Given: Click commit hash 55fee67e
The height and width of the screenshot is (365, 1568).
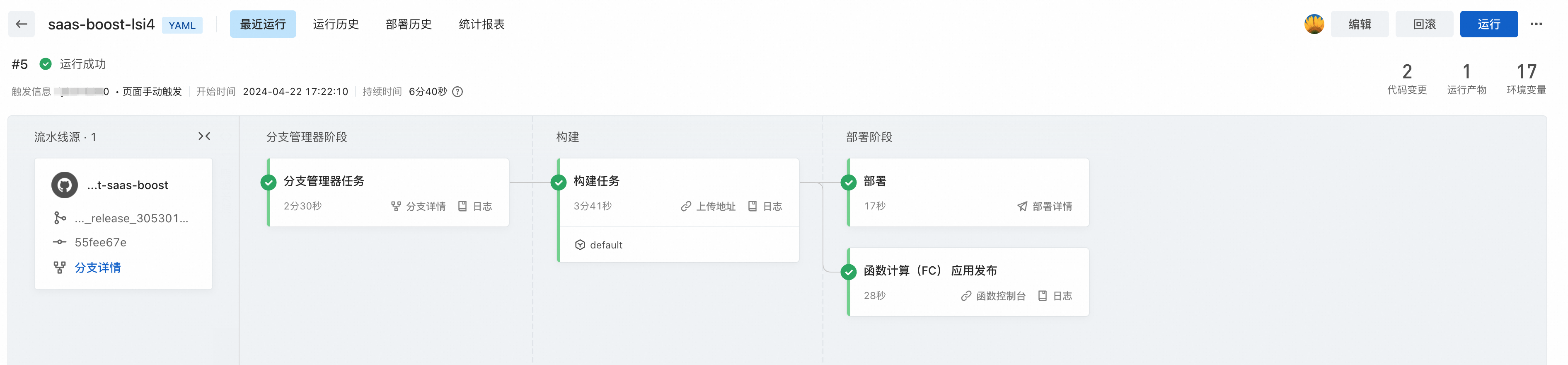Looking at the screenshot, I should coord(100,243).
